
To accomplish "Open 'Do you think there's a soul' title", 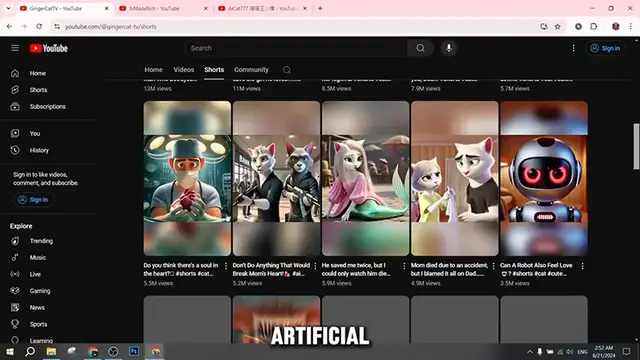I will pyautogui.click(x=181, y=269).
